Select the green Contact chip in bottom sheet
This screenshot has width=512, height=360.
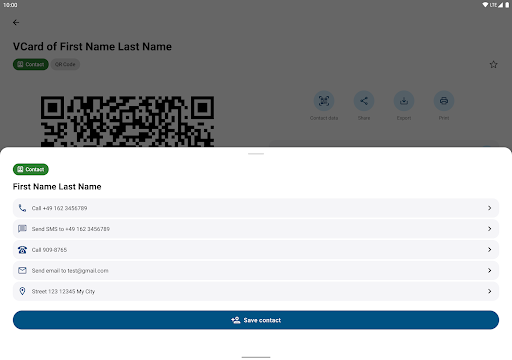[31, 169]
